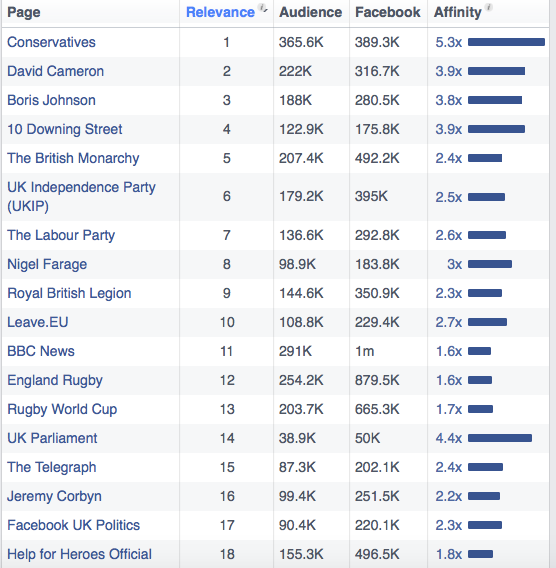Open the Help for Heroes Official link
Image resolution: width=556 pixels, height=568 pixels.
(x=79, y=554)
